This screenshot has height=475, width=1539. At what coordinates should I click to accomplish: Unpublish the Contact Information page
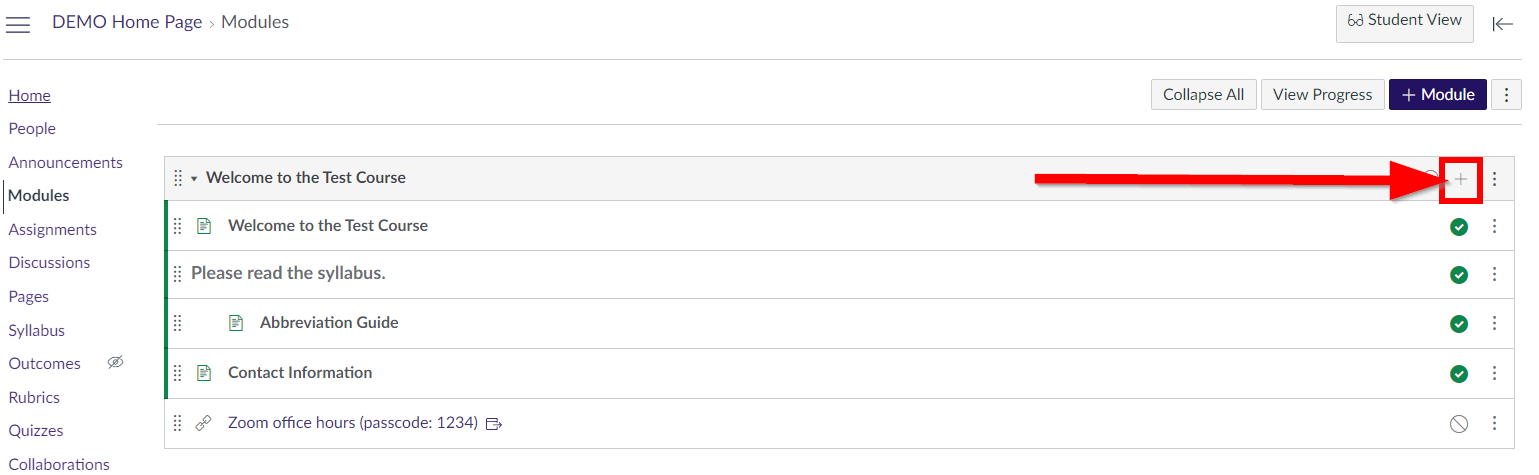tap(1459, 374)
